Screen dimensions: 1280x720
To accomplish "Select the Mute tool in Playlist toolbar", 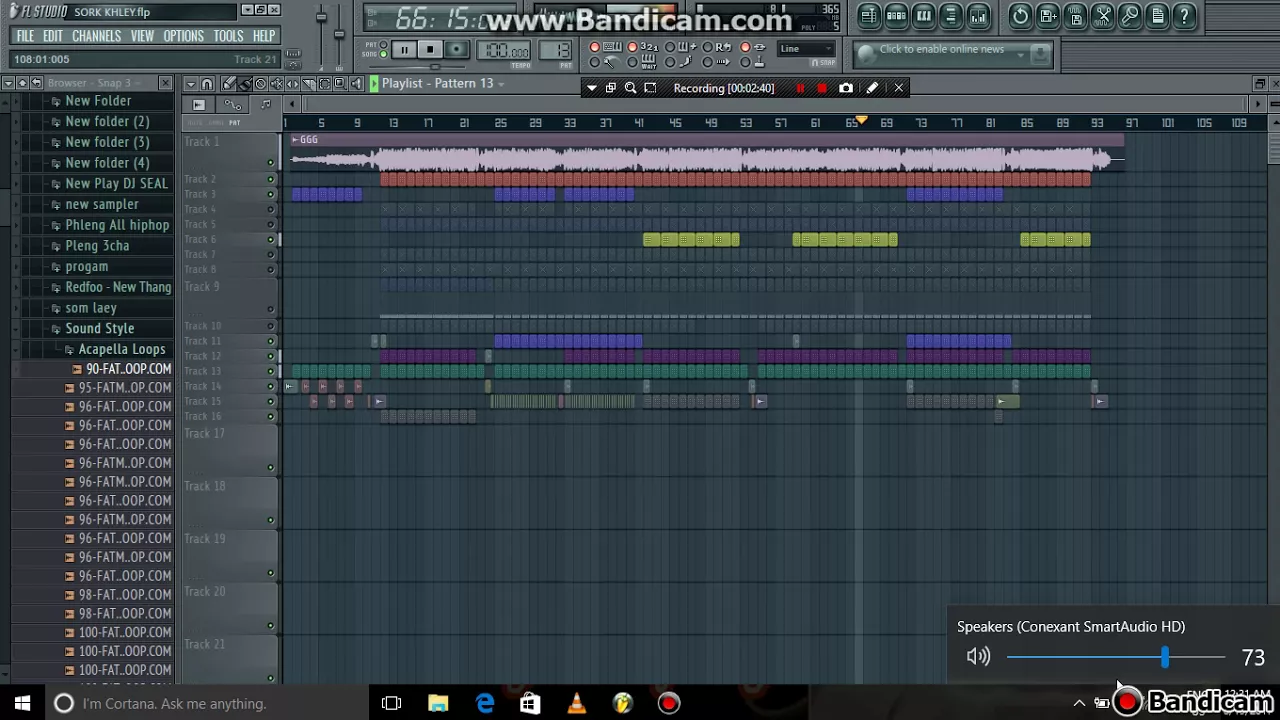I will click(276, 84).
